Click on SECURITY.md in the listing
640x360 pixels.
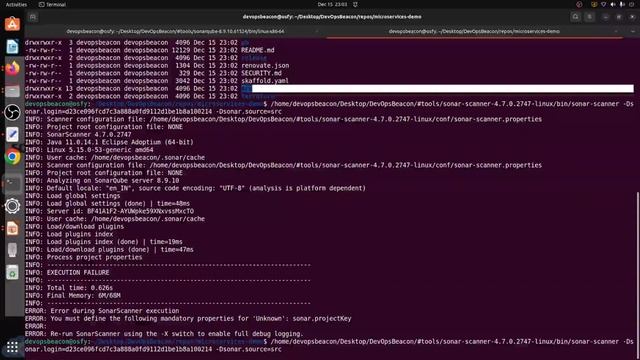261,73
